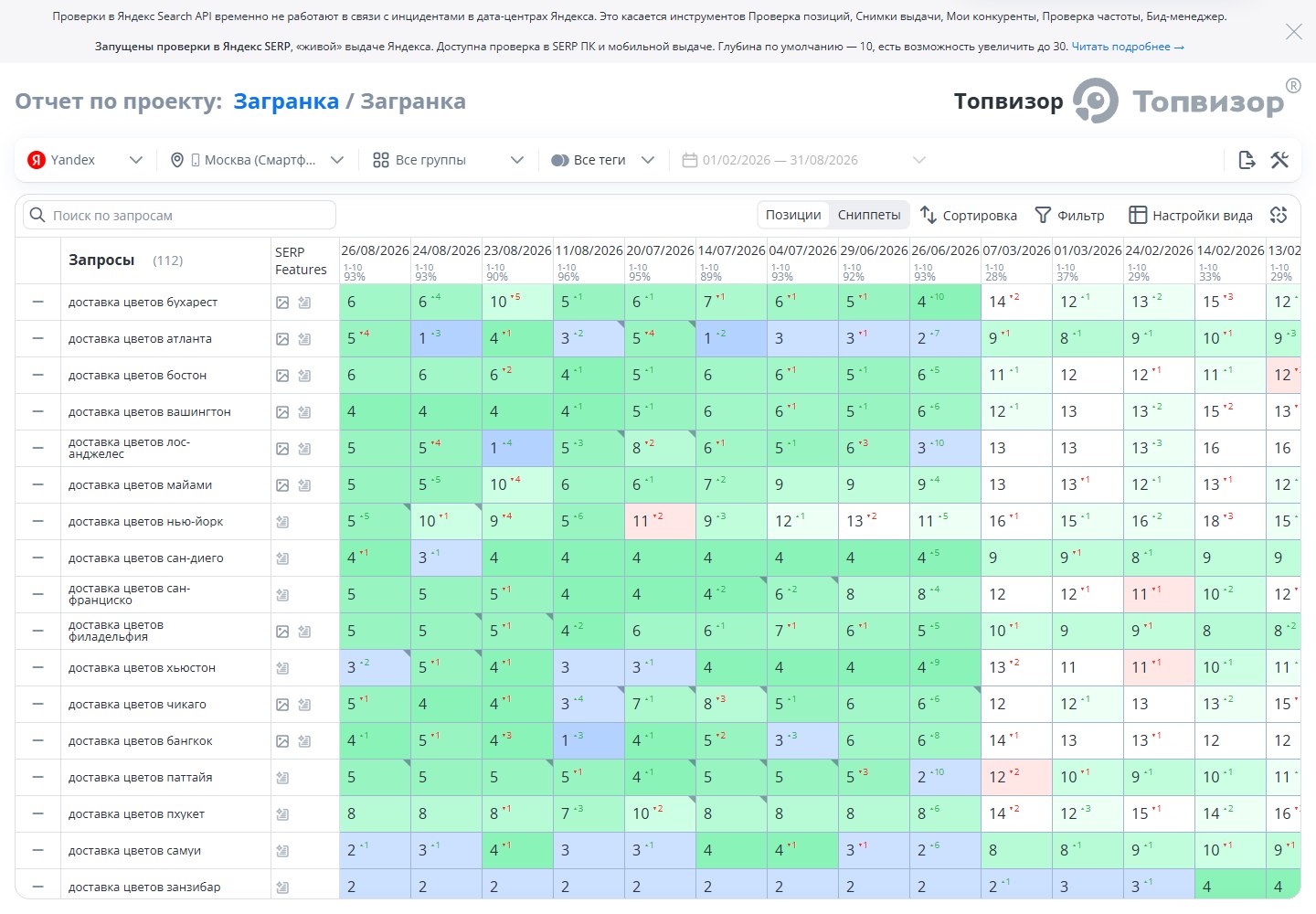Click the fullscreen table icon

1279,215
